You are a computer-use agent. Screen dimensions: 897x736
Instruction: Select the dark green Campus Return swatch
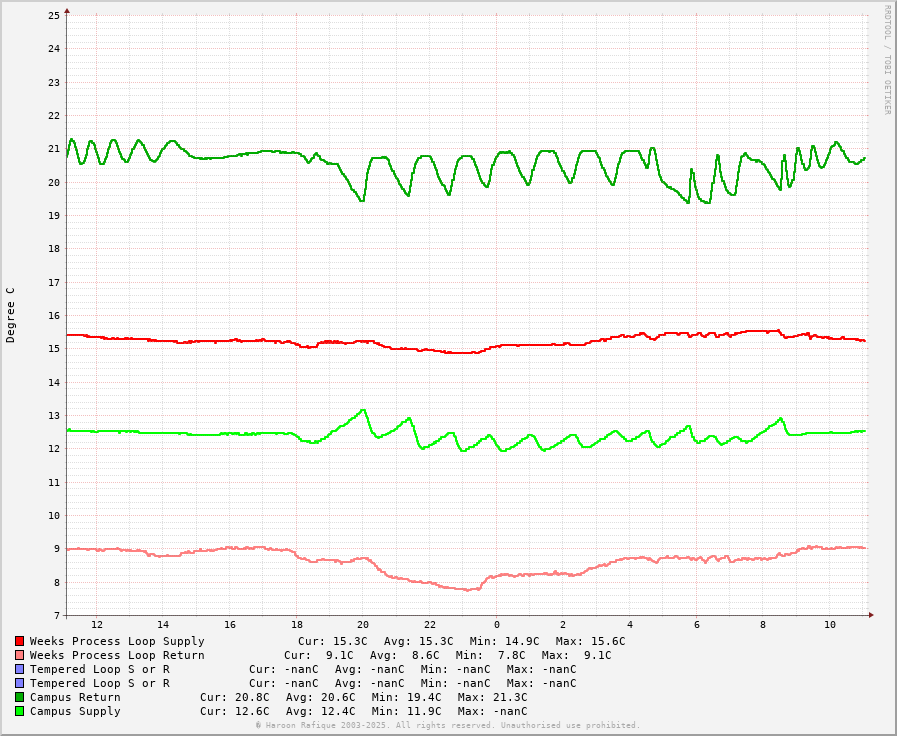tap(19, 697)
